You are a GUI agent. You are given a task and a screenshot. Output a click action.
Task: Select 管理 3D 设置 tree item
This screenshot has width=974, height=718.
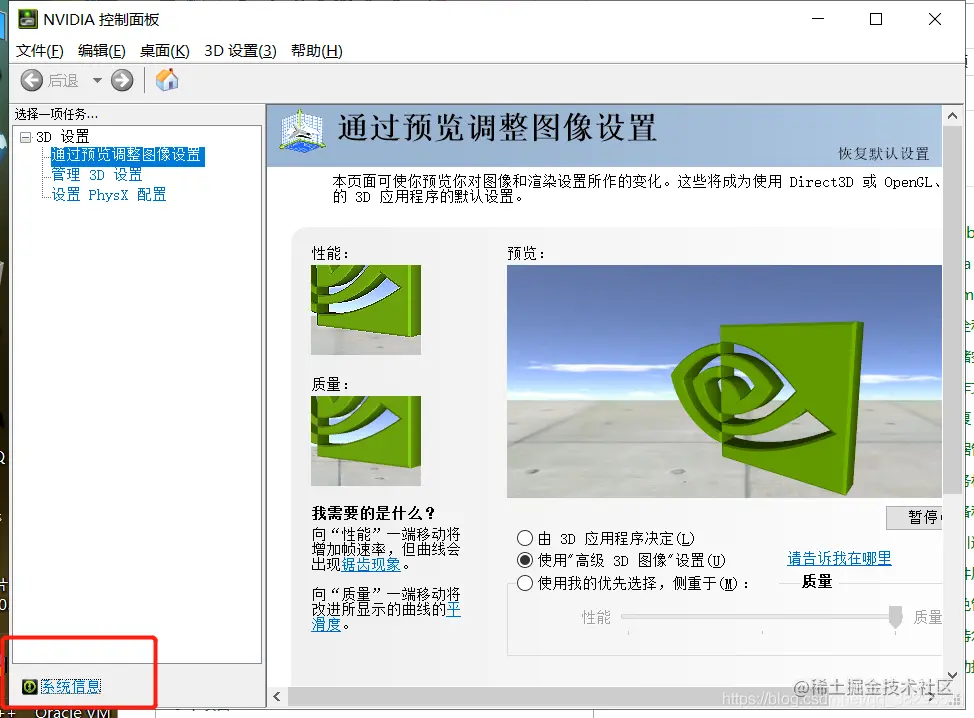pyautogui.click(x=97, y=175)
